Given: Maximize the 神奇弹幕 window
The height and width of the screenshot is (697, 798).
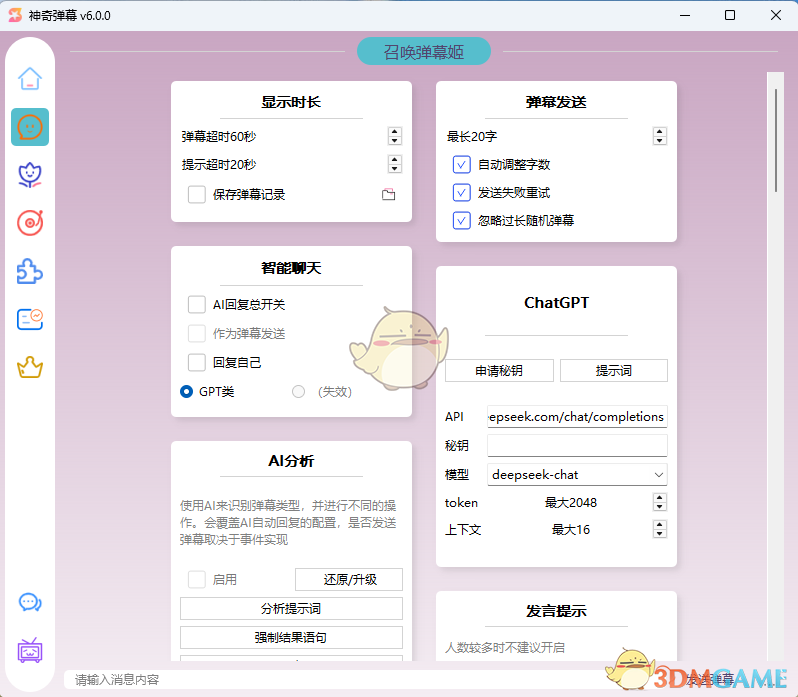Looking at the screenshot, I should point(730,15).
